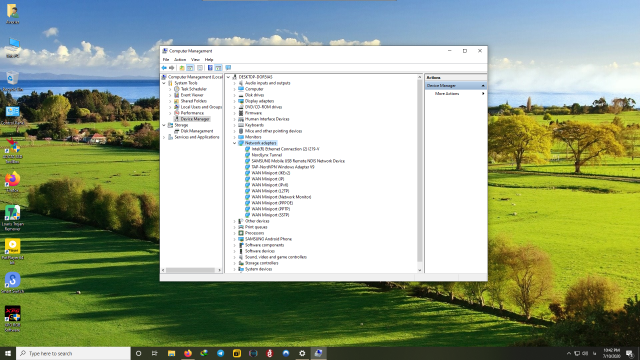640x360 pixels.
Task: Expand the Audio inputs and outputs category
Action: pos(235,83)
